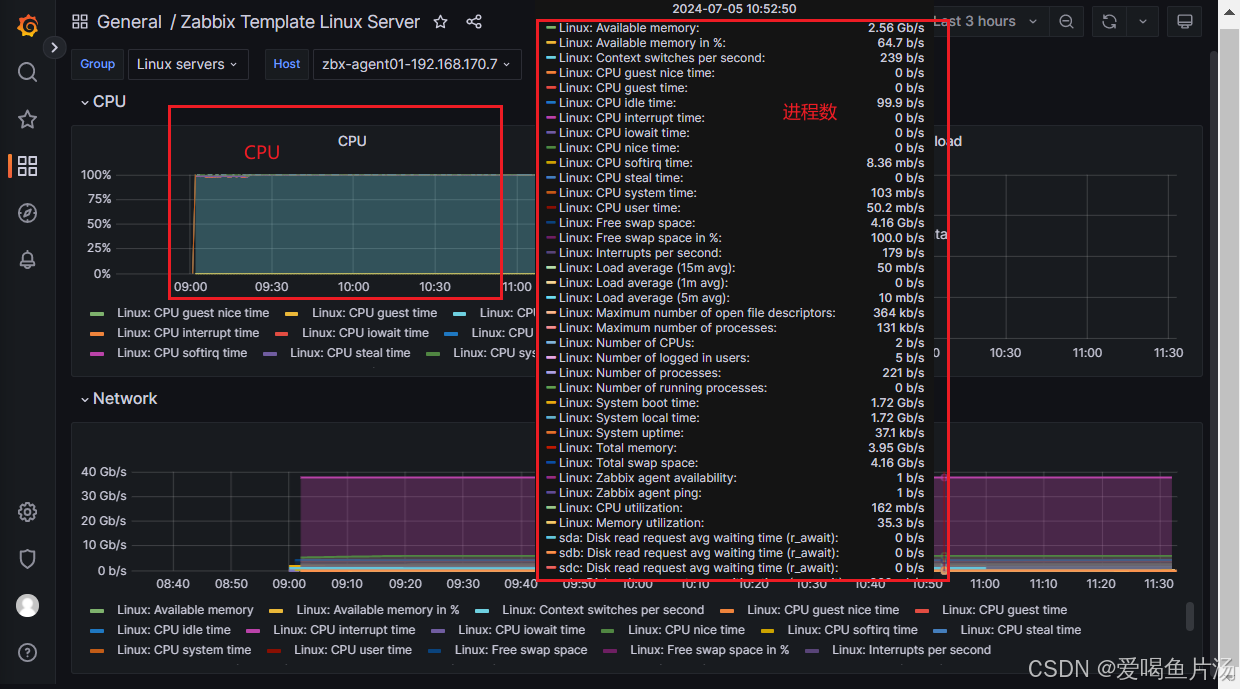The width and height of the screenshot is (1240, 689).
Task: Click the Network legend vertical scrollbar
Action: click(1189, 616)
